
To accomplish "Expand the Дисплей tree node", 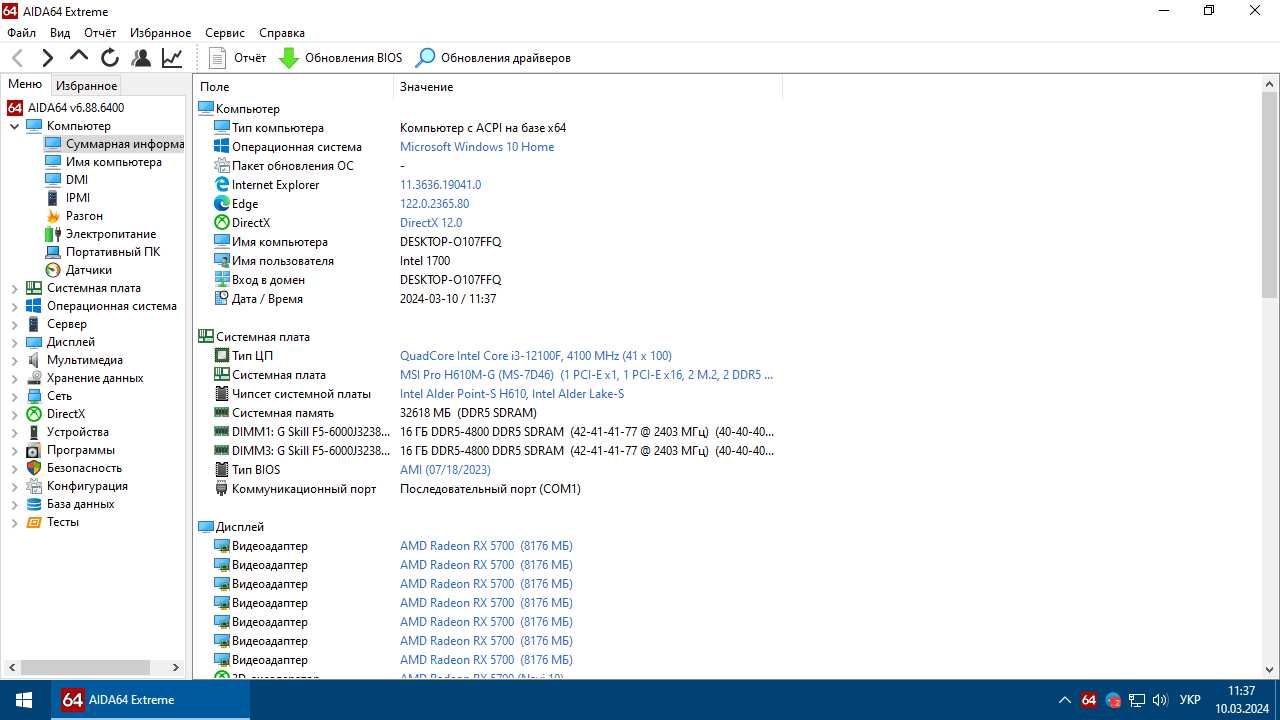I will (x=15, y=342).
